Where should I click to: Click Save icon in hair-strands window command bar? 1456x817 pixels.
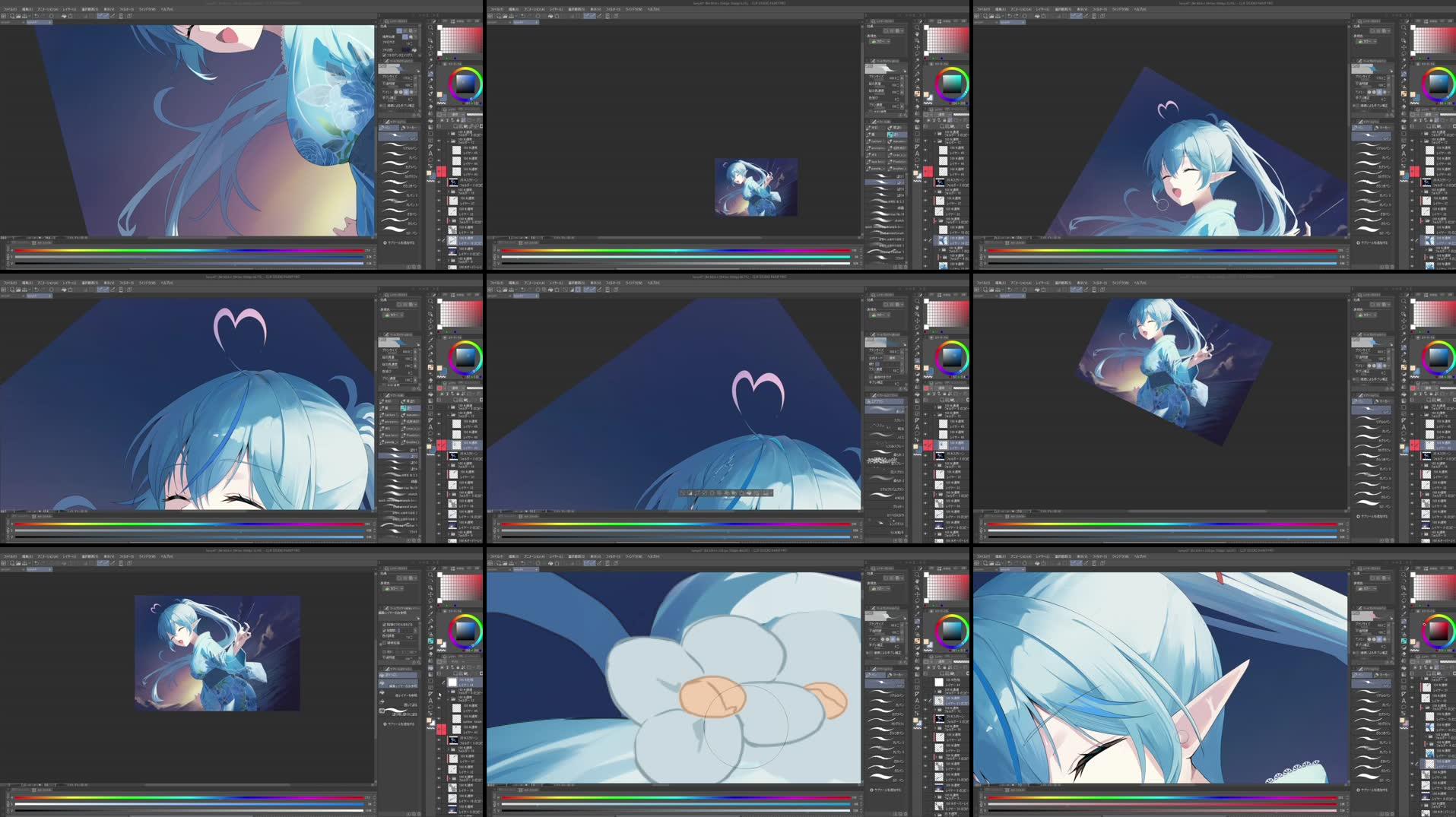click(24, 16)
